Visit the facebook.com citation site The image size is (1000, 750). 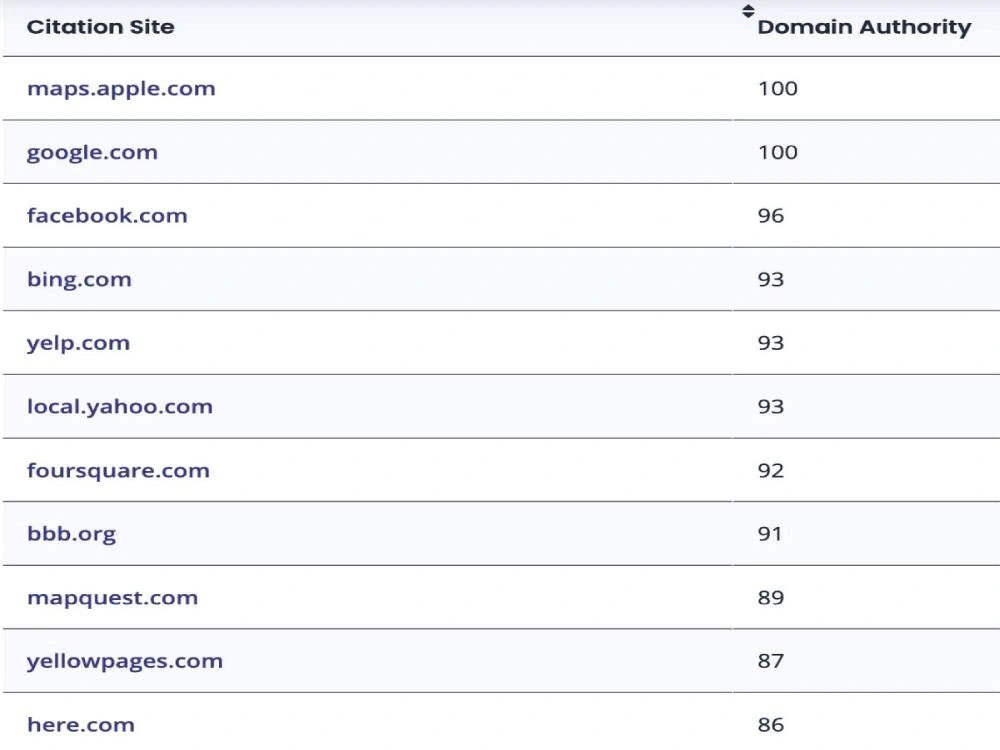107,216
